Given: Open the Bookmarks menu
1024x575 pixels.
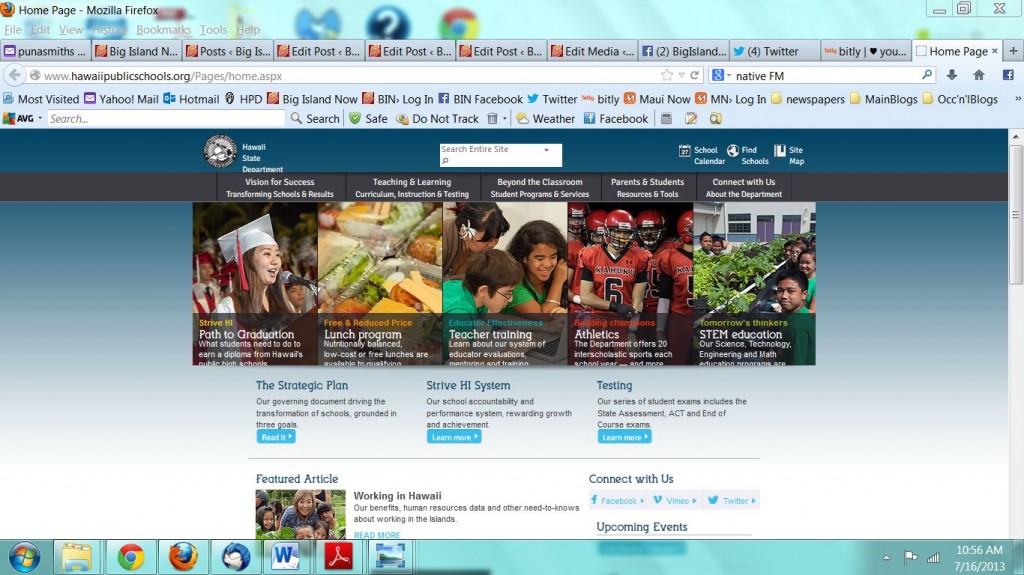Looking at the screenshot, I should tap(163, 29).
